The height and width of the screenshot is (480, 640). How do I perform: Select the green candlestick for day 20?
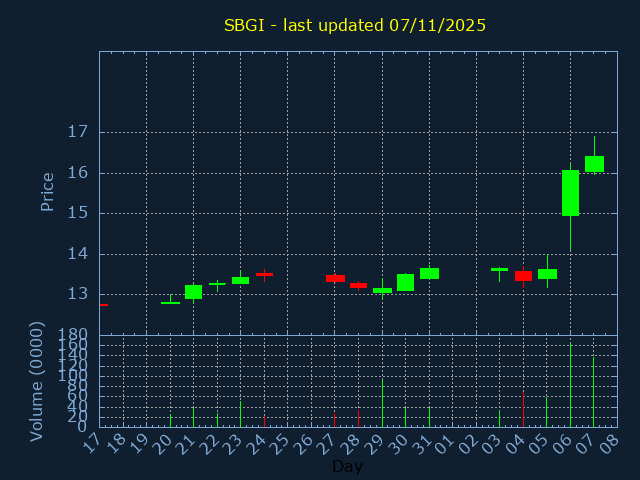coord(170,302)
